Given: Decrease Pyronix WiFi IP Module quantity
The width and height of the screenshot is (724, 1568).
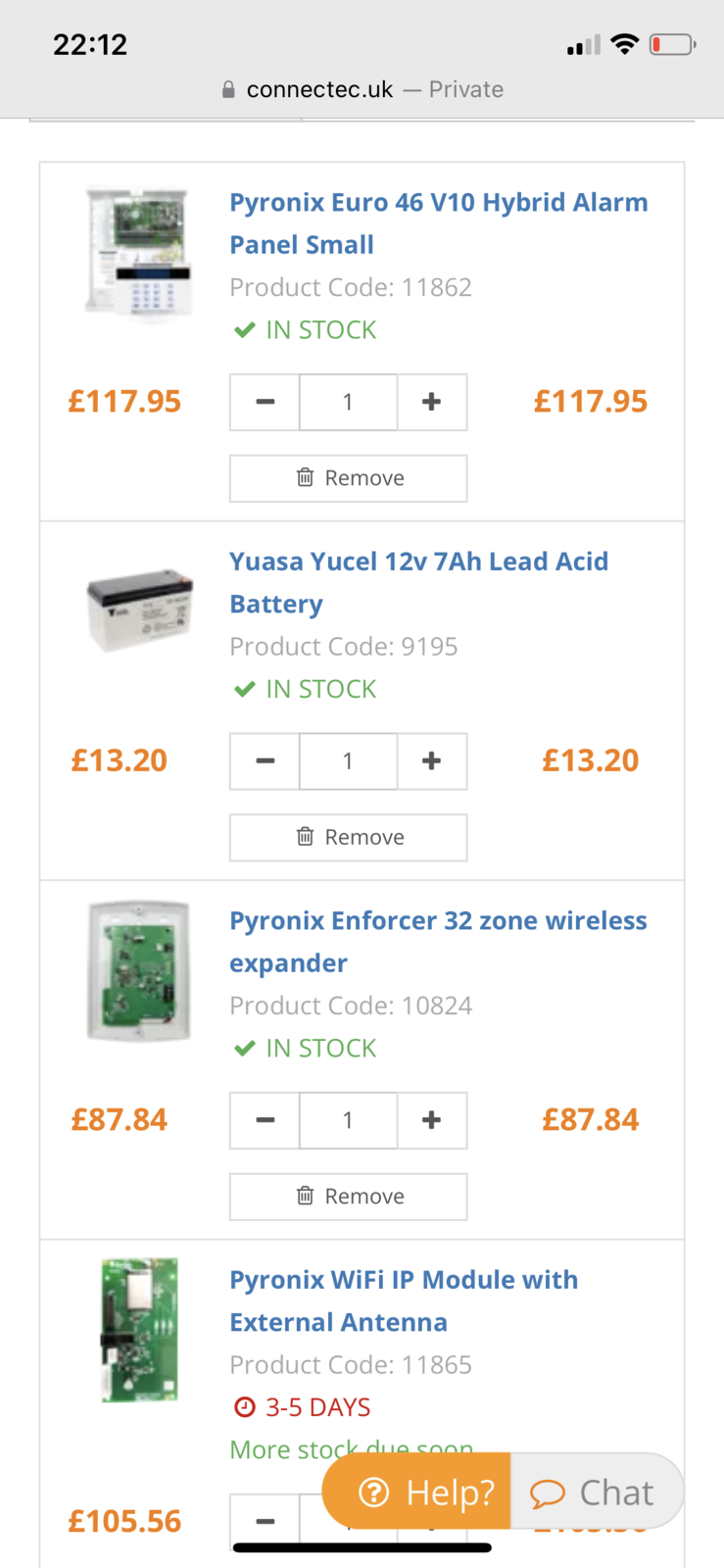Looking at the screenshot, I should (265, 1522).
